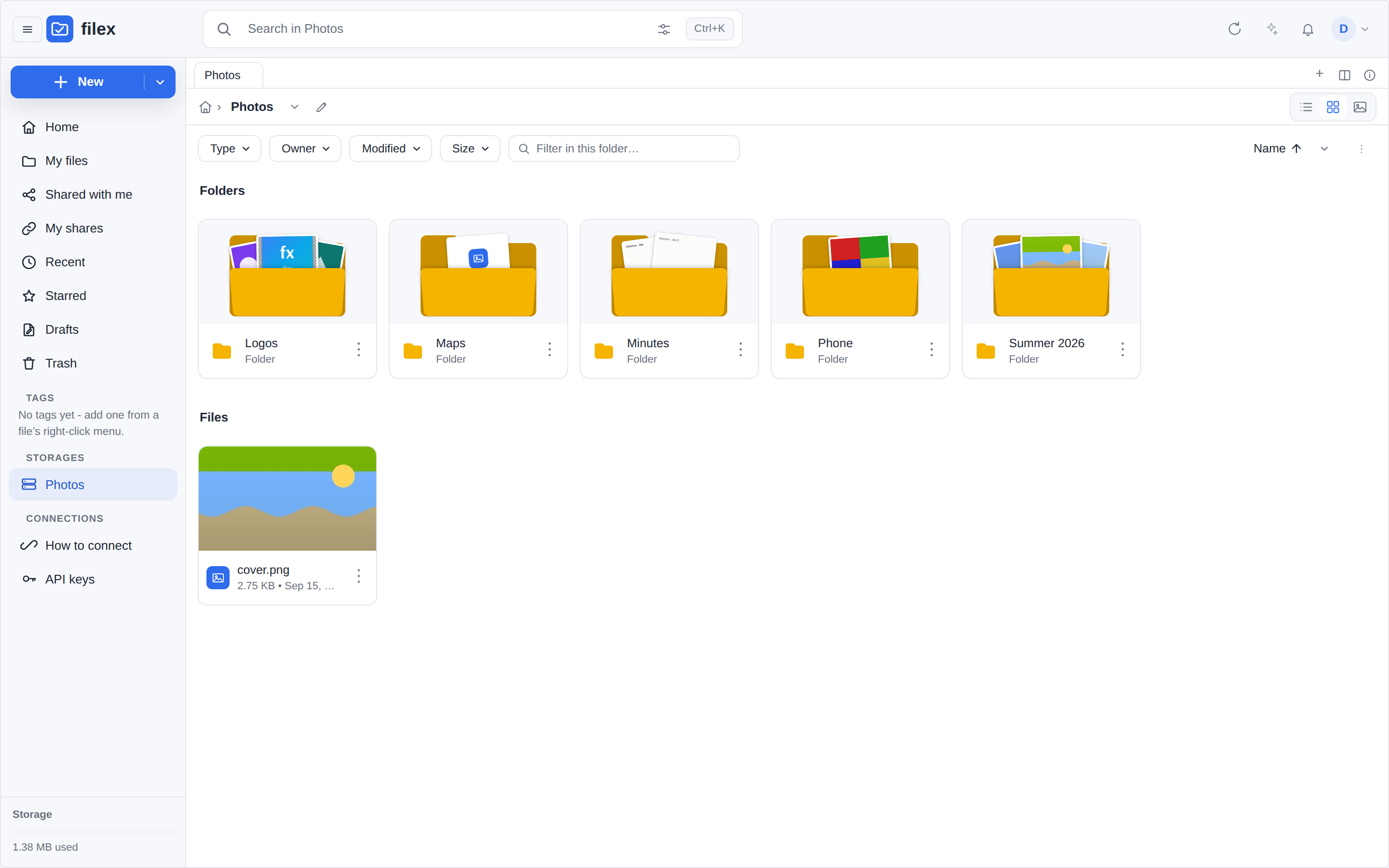This screenshot has height=868, width=1389.
Task: Toggle the sidebar hamburger menu
Action: click(27, 29)
